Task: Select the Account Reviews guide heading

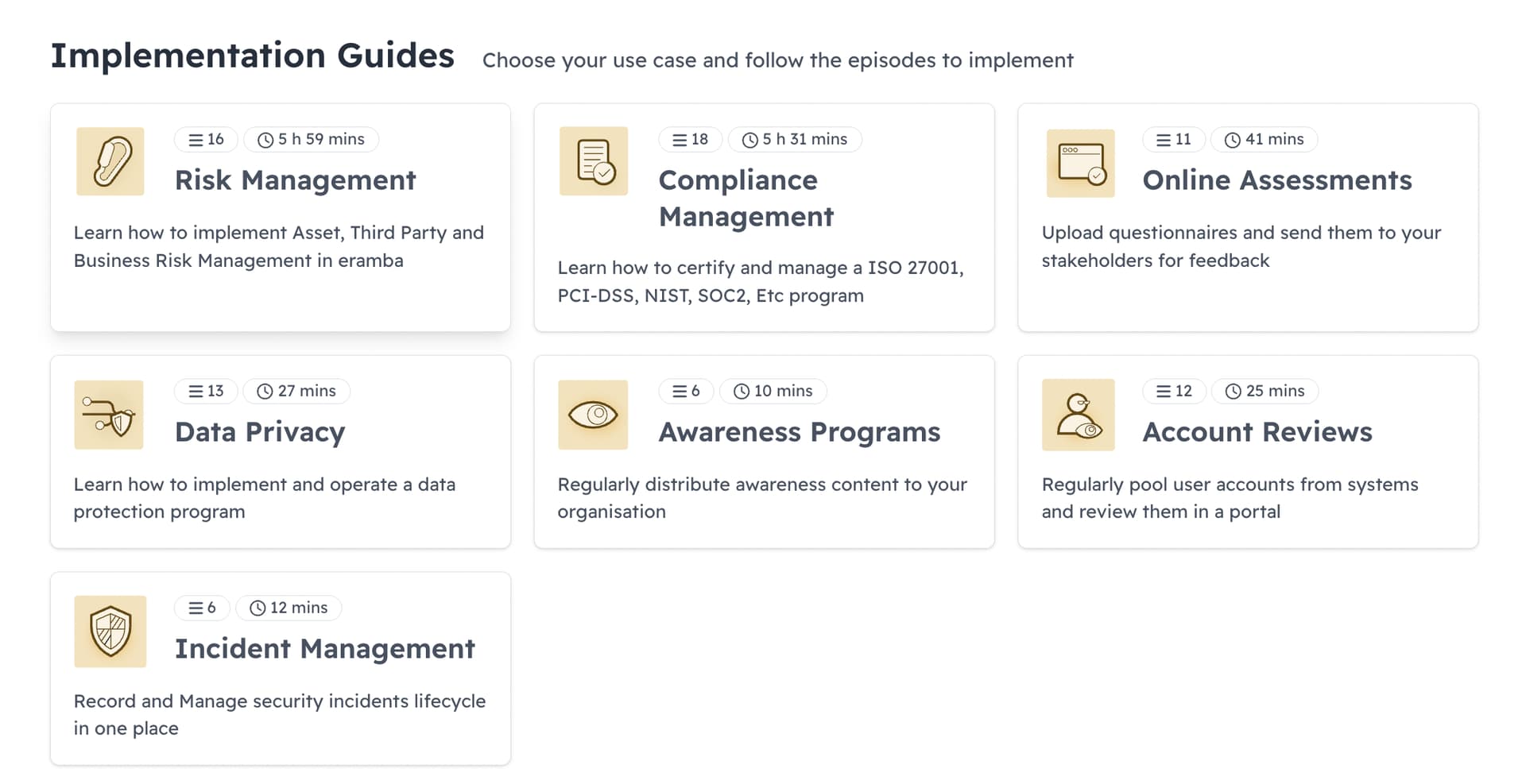Action: coord(1257,432)
